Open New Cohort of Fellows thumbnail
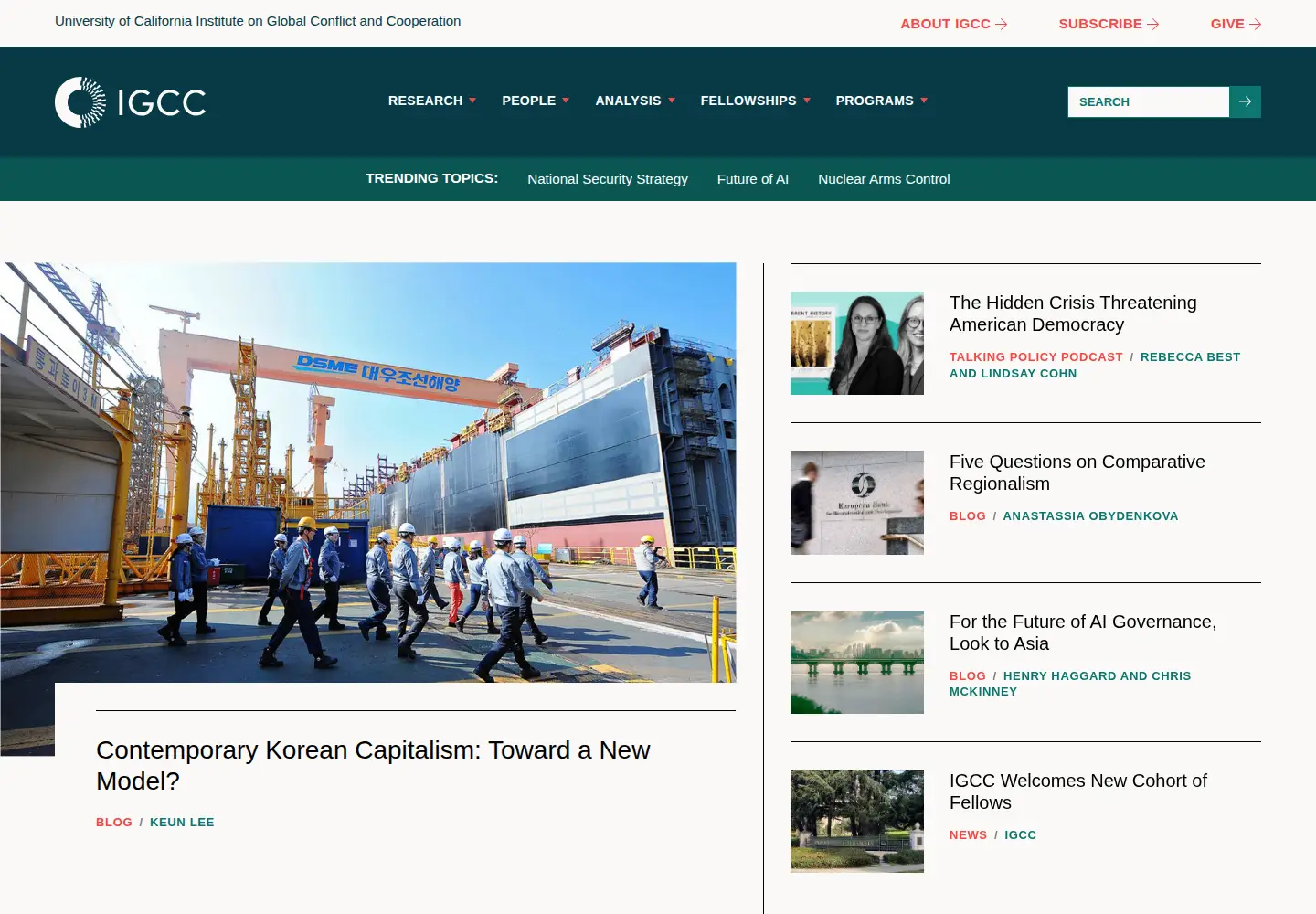The image size is (1316, 914). pos(857,821)
